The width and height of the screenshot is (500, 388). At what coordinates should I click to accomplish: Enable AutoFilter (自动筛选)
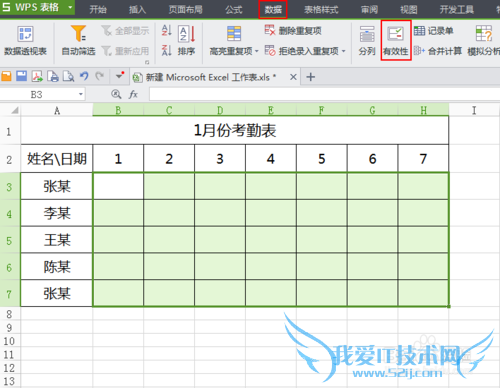point(79,41)
